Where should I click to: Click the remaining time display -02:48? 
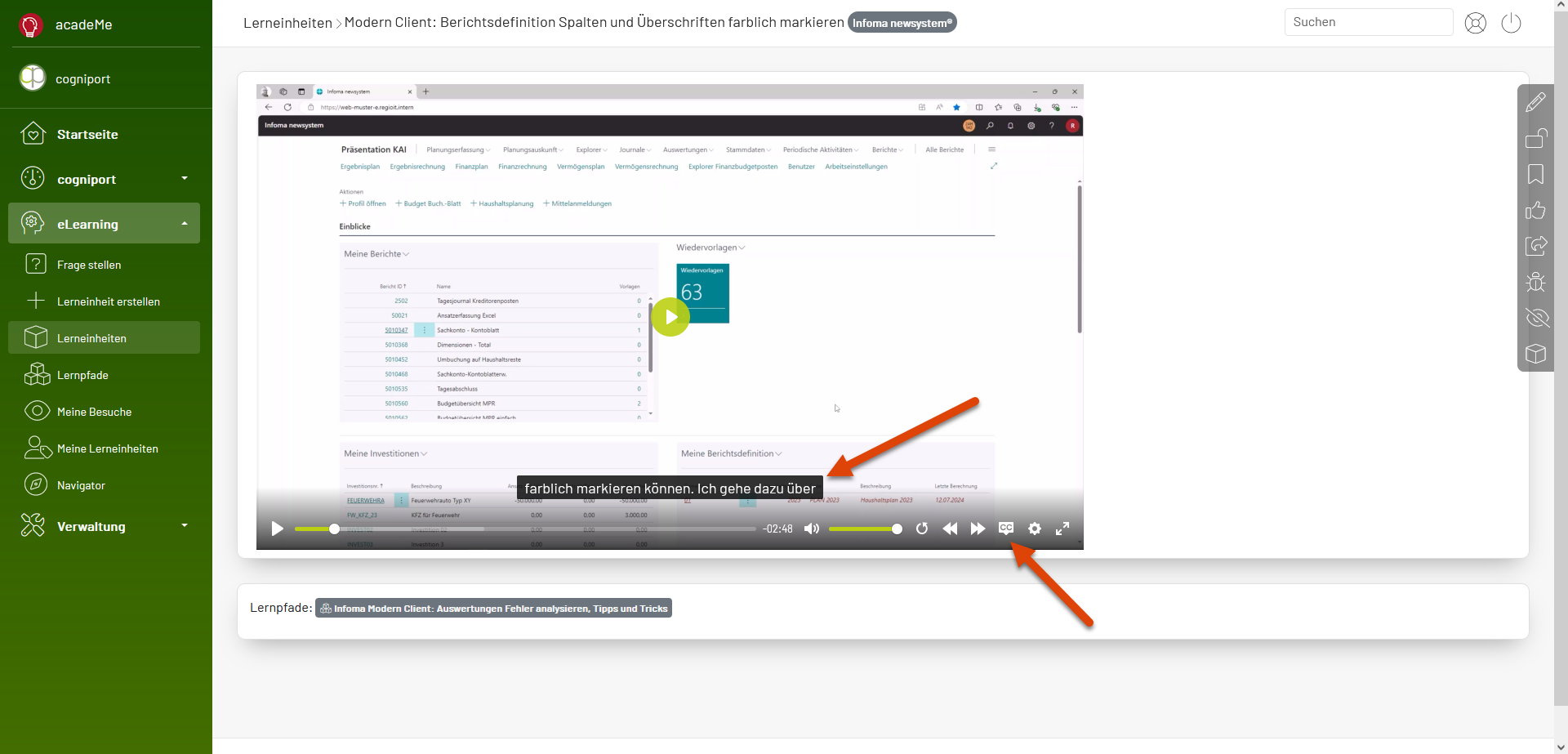click(x=777, y=529)
